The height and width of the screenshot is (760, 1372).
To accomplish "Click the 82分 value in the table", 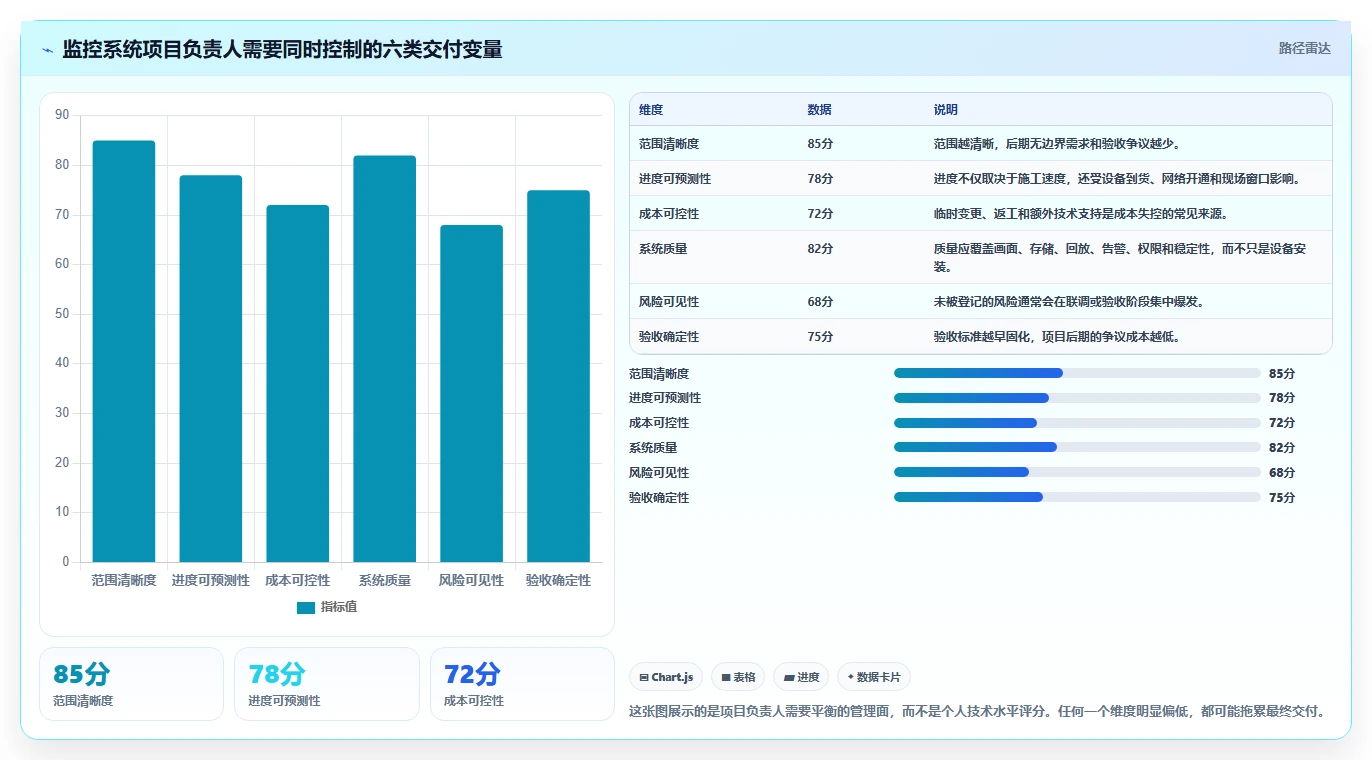I will click(x=820, y=249).
